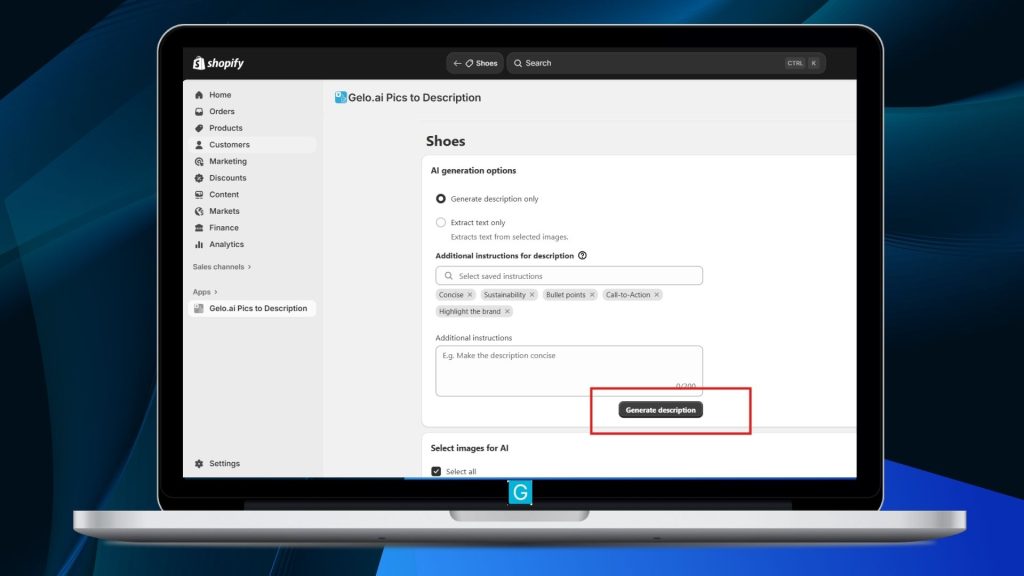Click the Home icon in the sidebar
1024x576 pixels.
click(x=199, y=95)
